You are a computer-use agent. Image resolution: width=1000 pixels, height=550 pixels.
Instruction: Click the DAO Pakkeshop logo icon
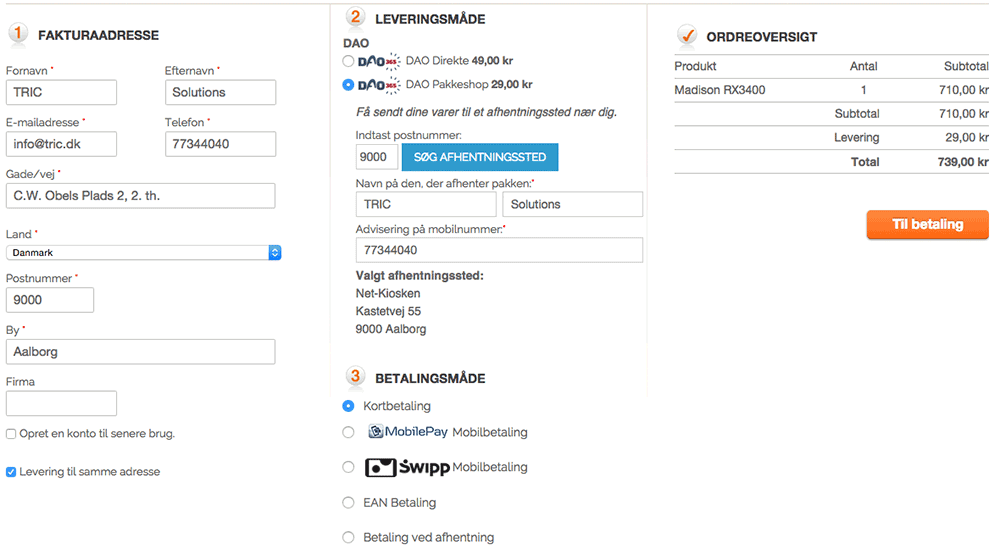coord(378,85)
